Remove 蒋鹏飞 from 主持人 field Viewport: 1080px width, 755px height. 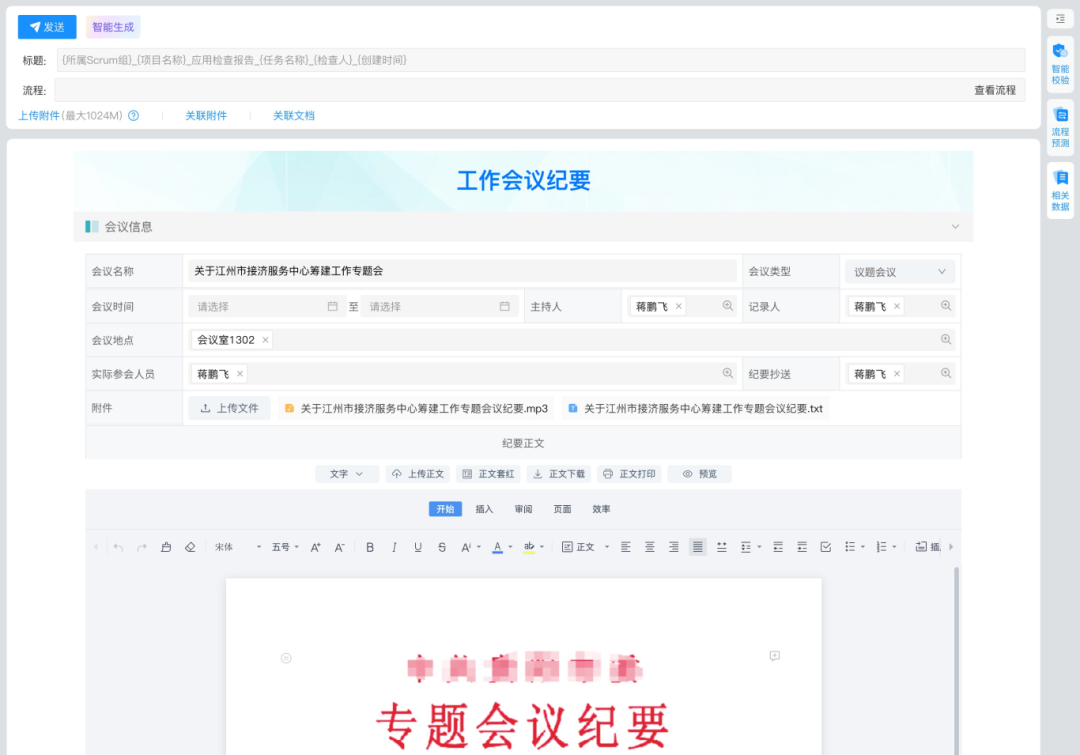pos(678,307)
